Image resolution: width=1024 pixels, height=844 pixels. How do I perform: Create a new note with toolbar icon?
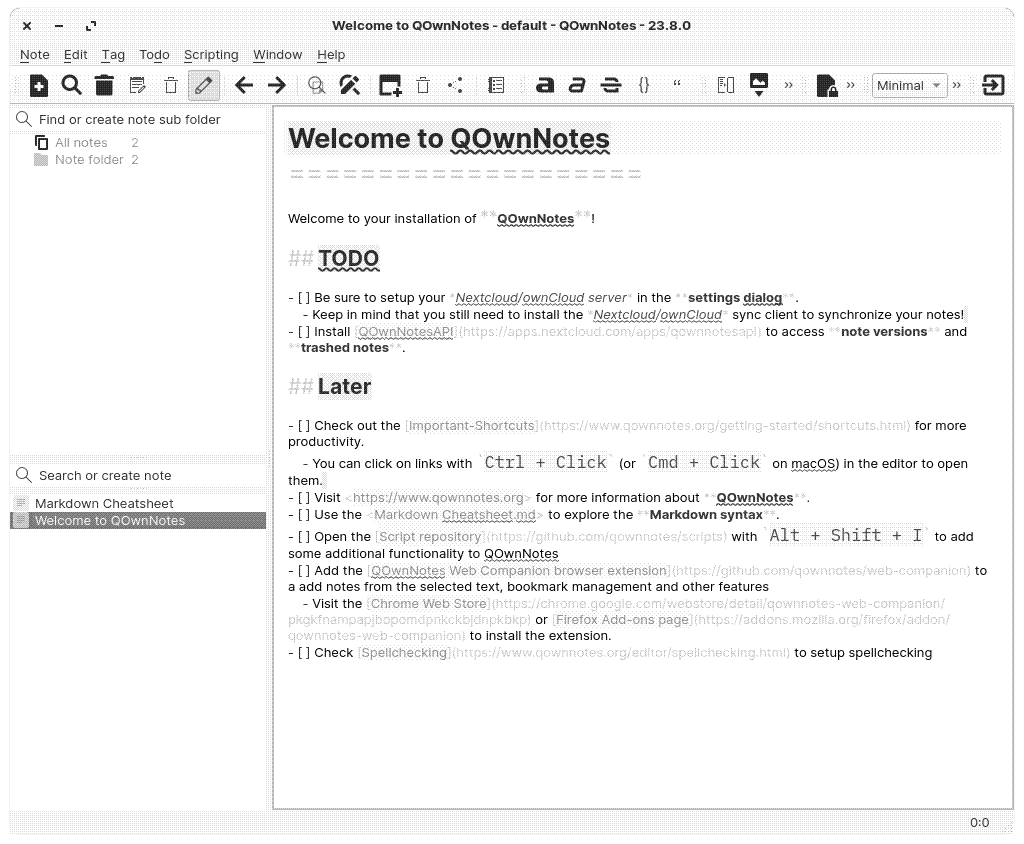(x=39, y=86)
